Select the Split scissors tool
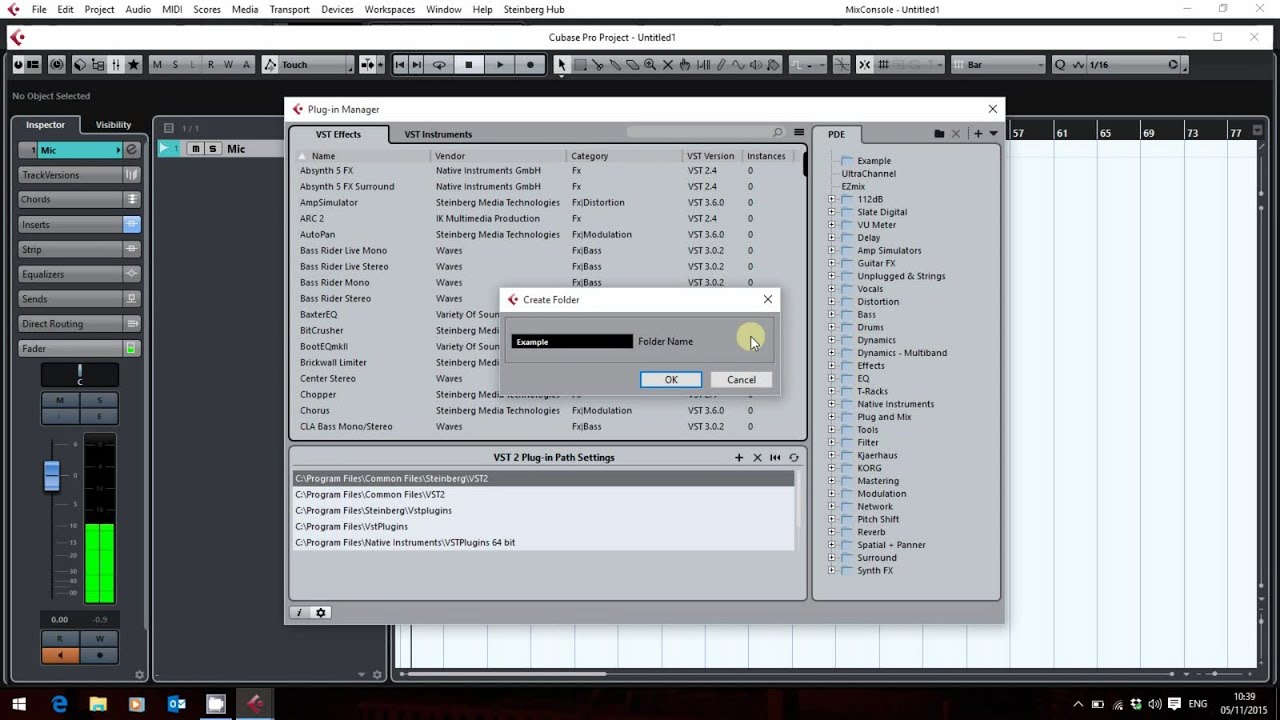1280x720 pixels. [597, 65]
